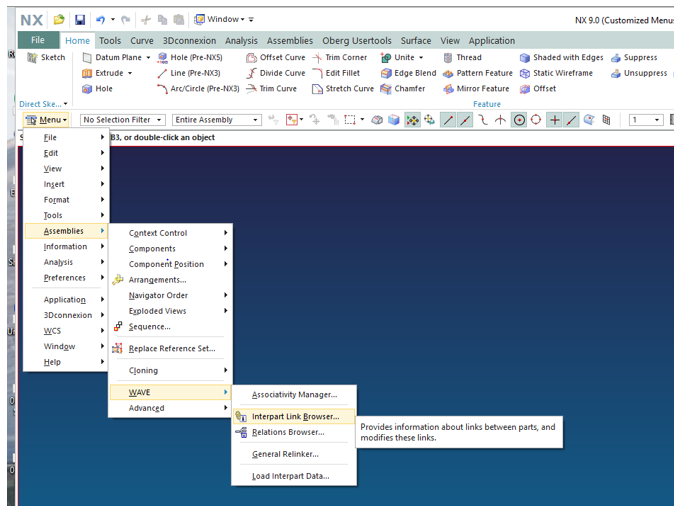Click the Suppress feature icon
The width and height of the screenshot is (683, 513).
tap(615, 57)
